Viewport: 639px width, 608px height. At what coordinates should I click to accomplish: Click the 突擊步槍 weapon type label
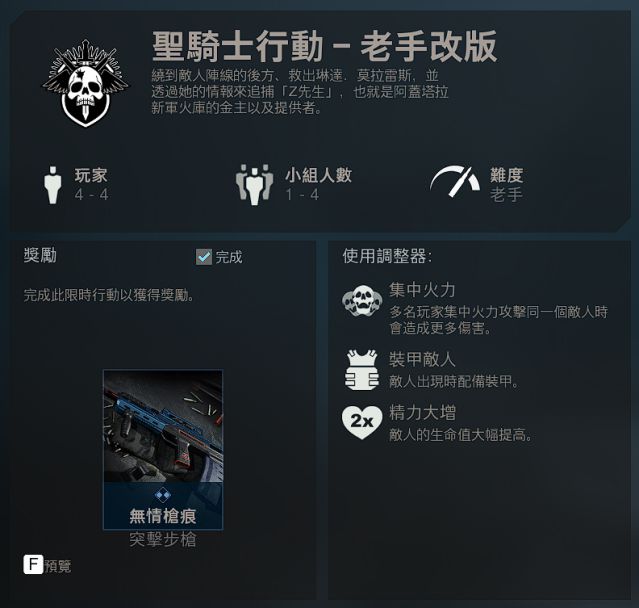coord(163,540)
